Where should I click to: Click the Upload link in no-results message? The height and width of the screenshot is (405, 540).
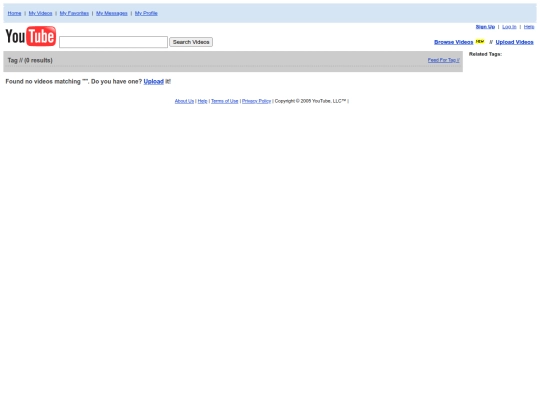coord(154,82)
